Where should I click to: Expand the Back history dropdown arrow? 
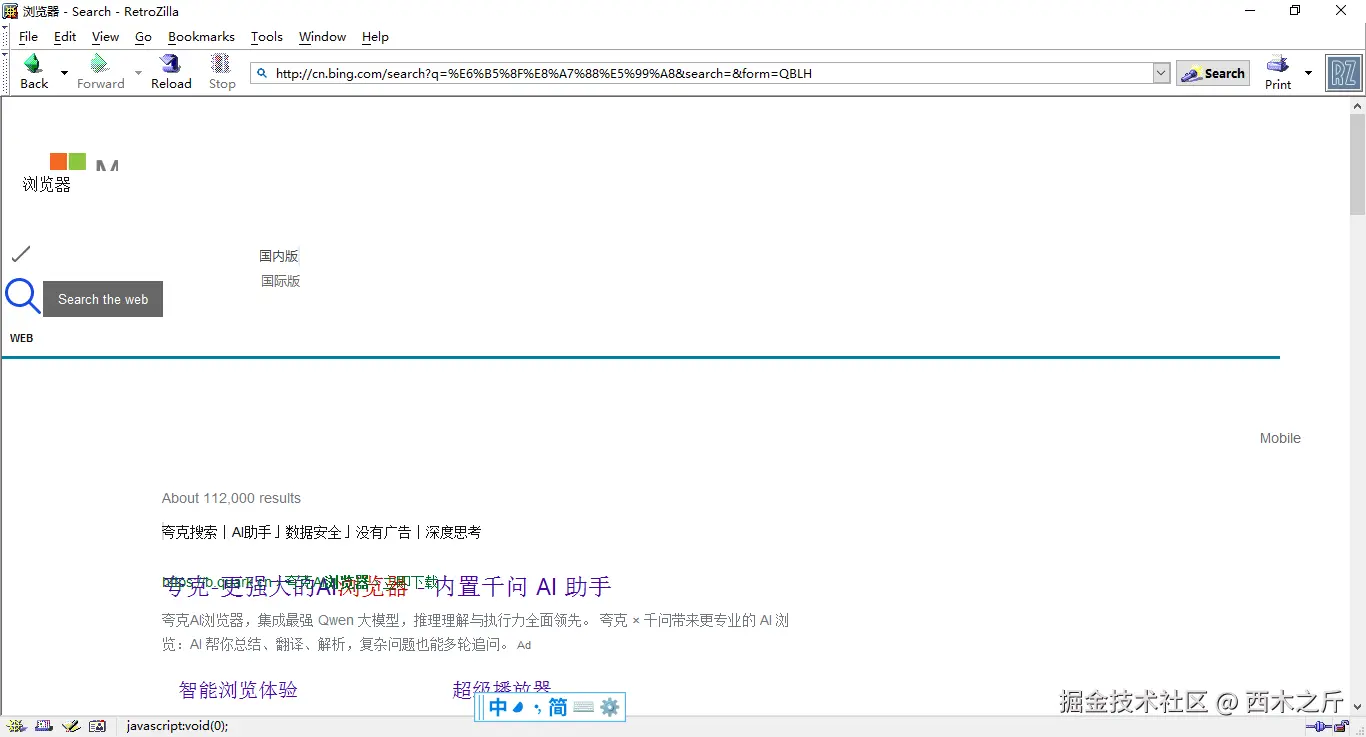(64, 73)
